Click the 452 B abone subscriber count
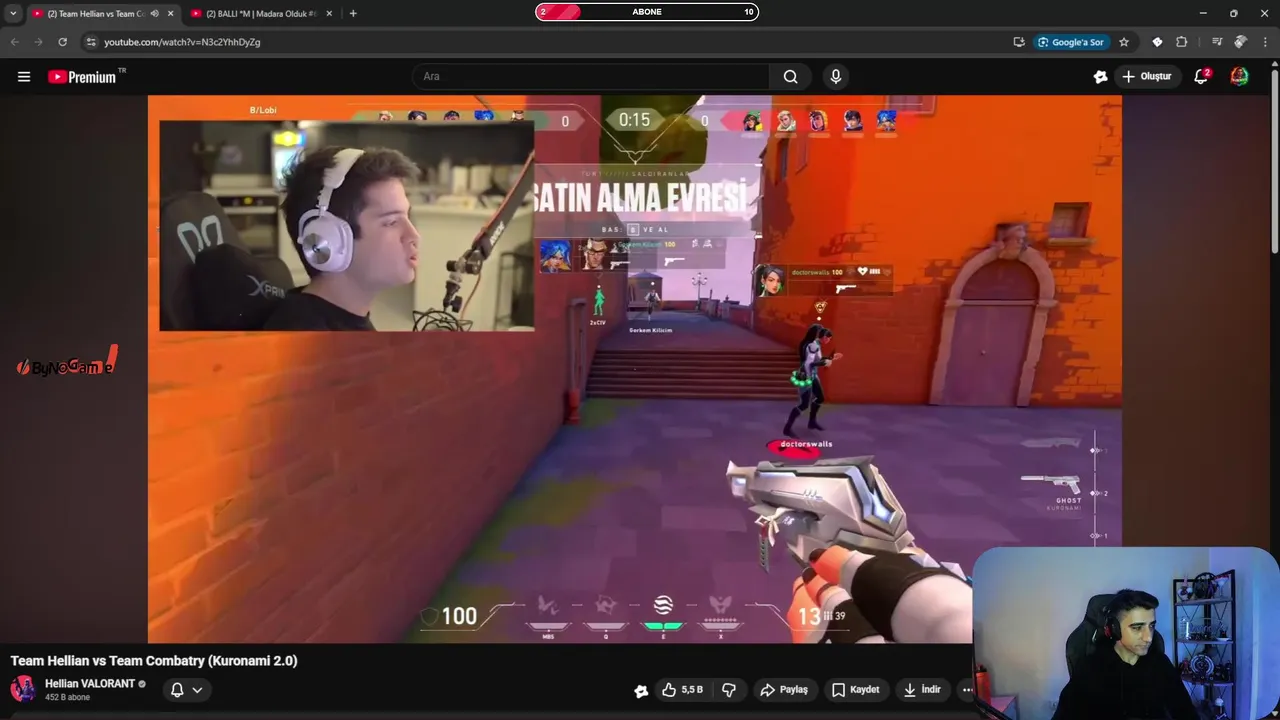 [67, 697]
